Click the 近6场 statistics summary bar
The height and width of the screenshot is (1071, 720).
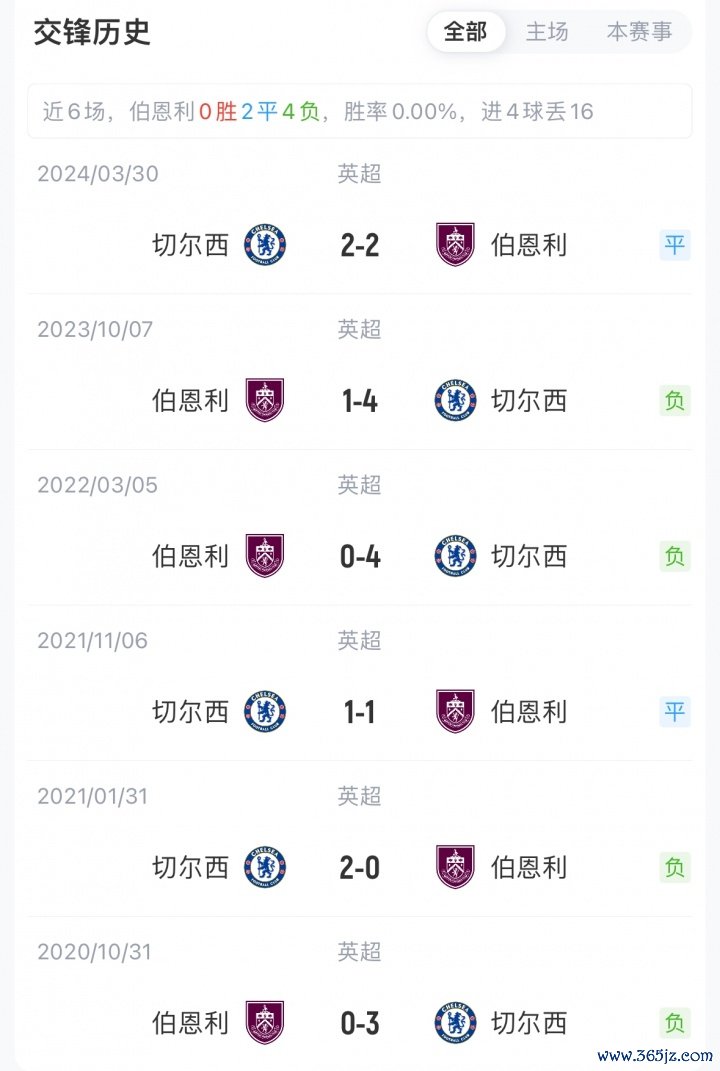click(x=359, y=111)
